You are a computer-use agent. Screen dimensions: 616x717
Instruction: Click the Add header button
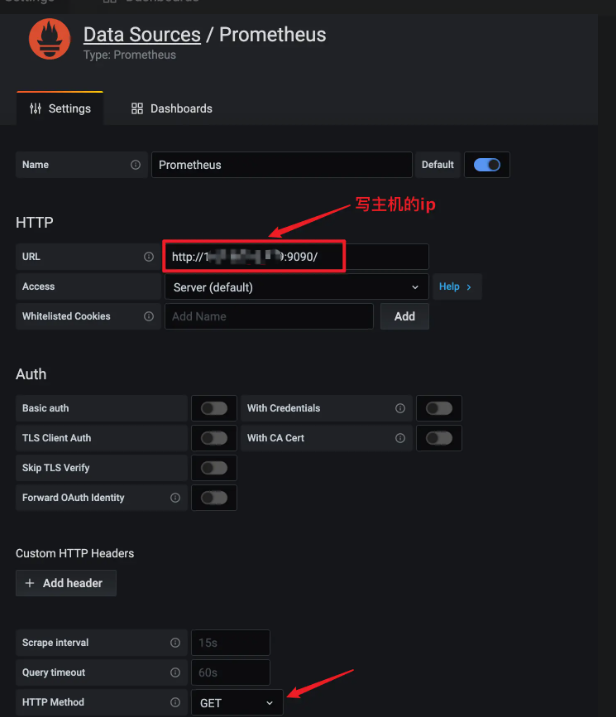66,583
